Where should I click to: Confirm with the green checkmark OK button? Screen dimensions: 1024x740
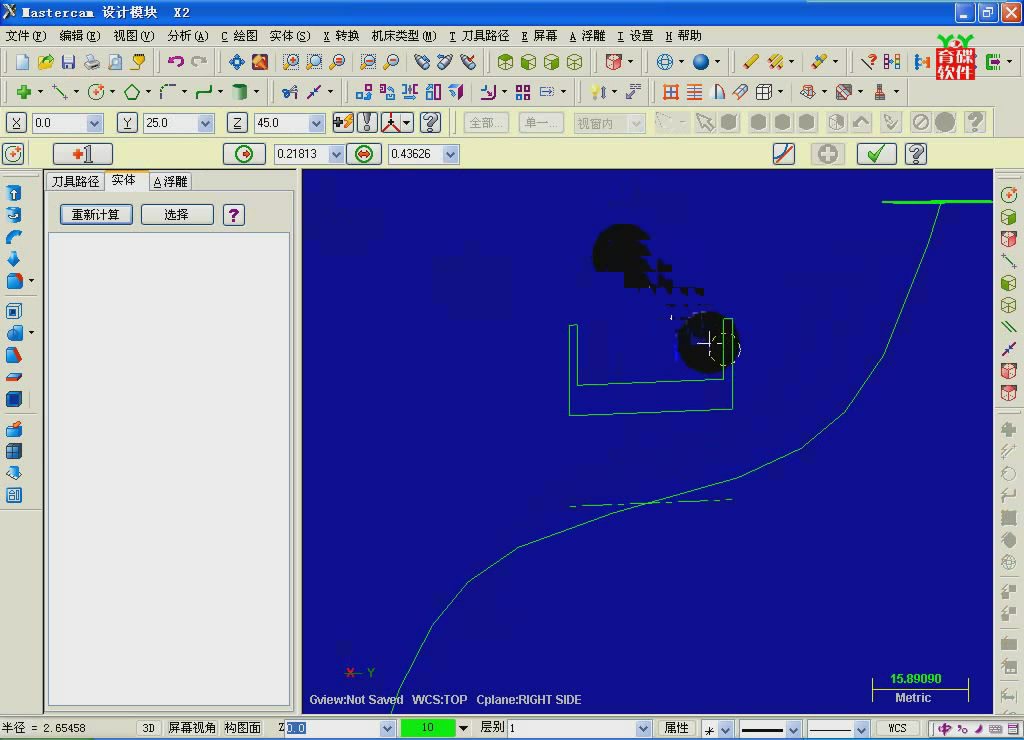pos(876,154)
